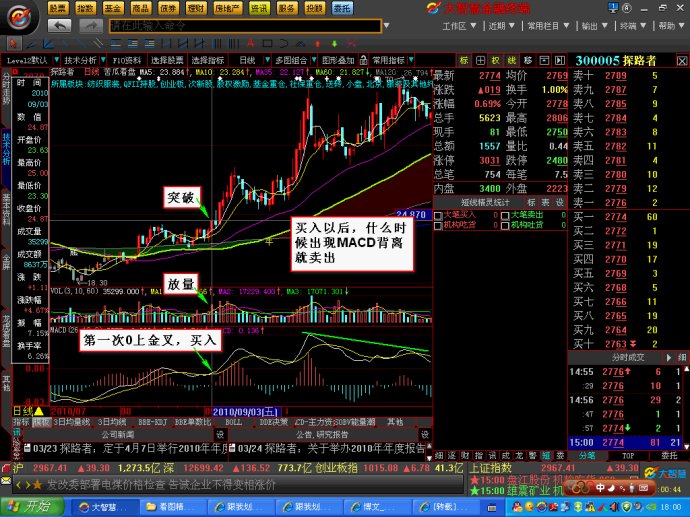Click the 资讯 top menu button
This screenshot has height=517, width=690.
coord(259,8)
